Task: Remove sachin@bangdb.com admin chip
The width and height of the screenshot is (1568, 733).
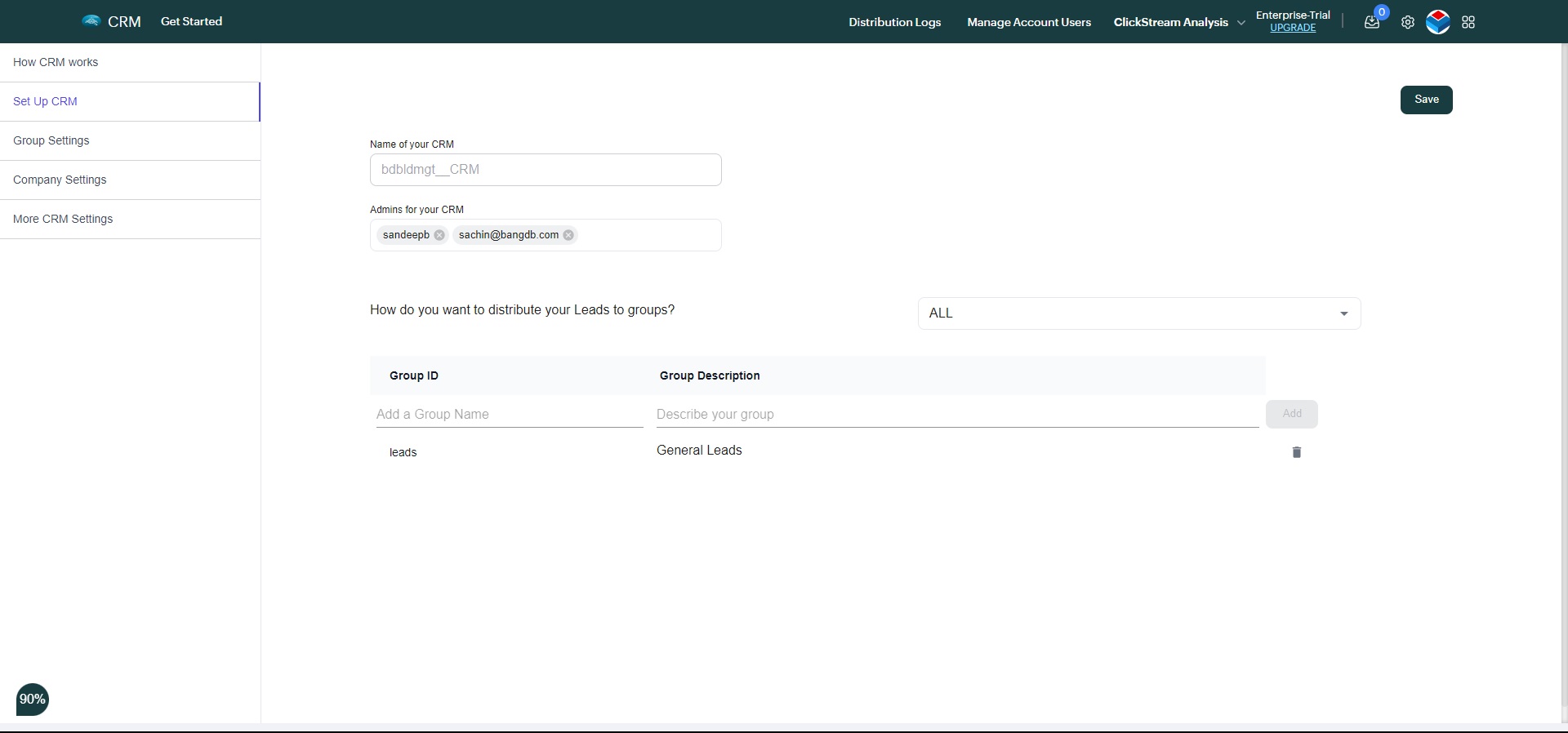Action: (x=568, y=235)
